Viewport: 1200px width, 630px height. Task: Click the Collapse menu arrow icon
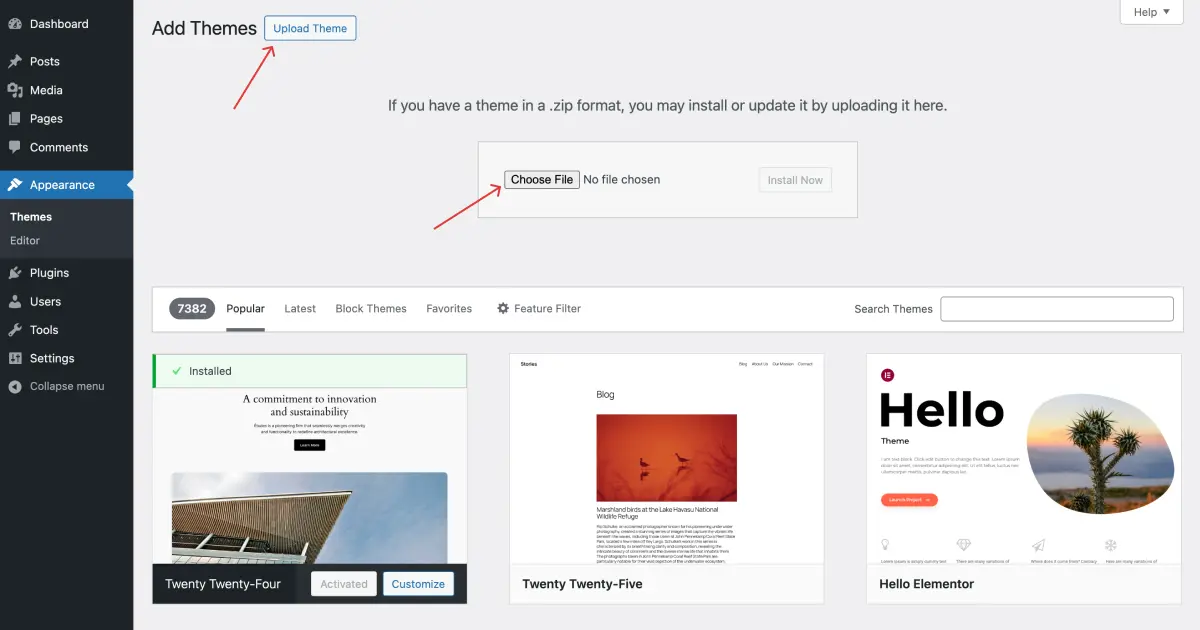pyautogui.click(x=15, y=386)
